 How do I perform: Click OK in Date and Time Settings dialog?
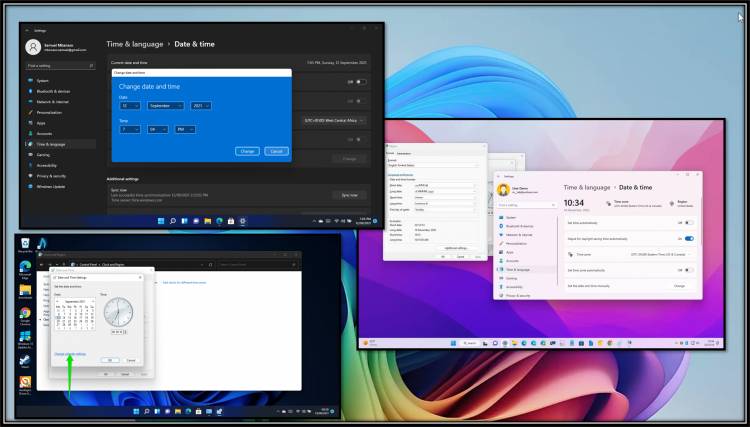110,360
